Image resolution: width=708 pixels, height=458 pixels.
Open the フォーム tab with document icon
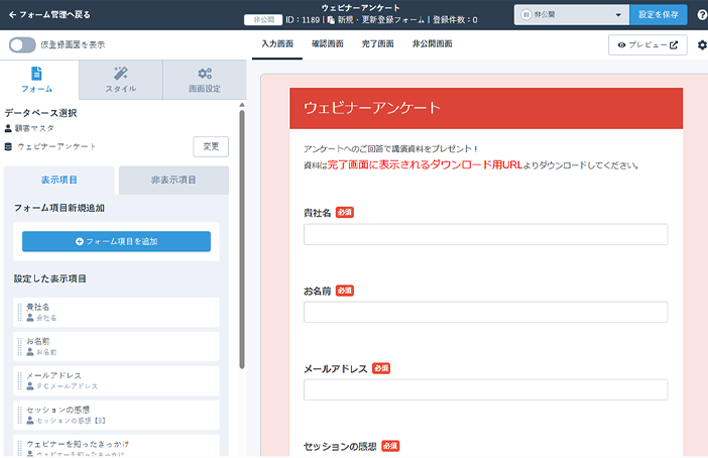click(x=37, y=80)
